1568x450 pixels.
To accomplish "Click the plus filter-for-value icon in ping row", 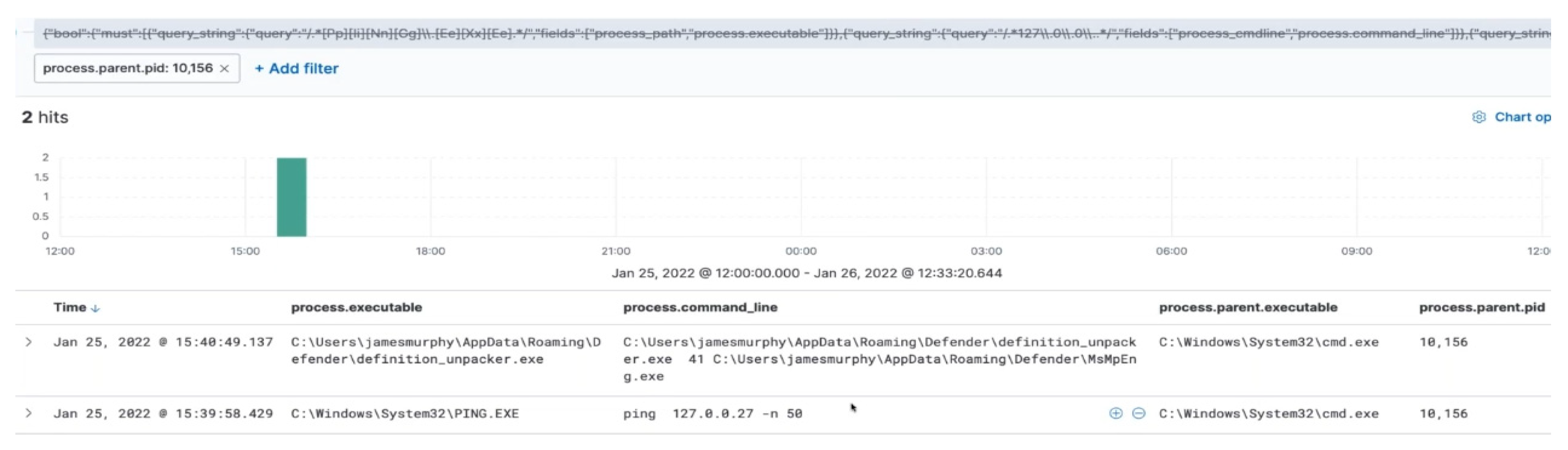I will pos(1115,413).
